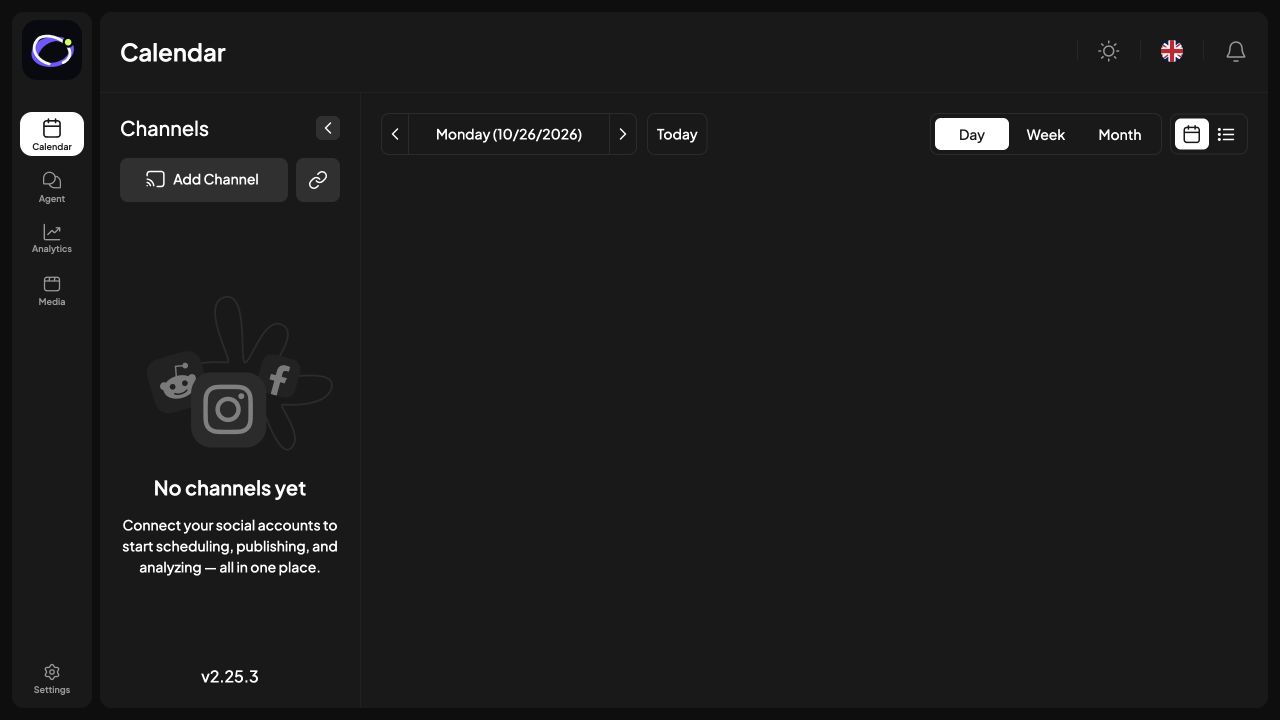Click the Facebook icon in the empty state
1280x720 pixels.
(x=279, y=379)
